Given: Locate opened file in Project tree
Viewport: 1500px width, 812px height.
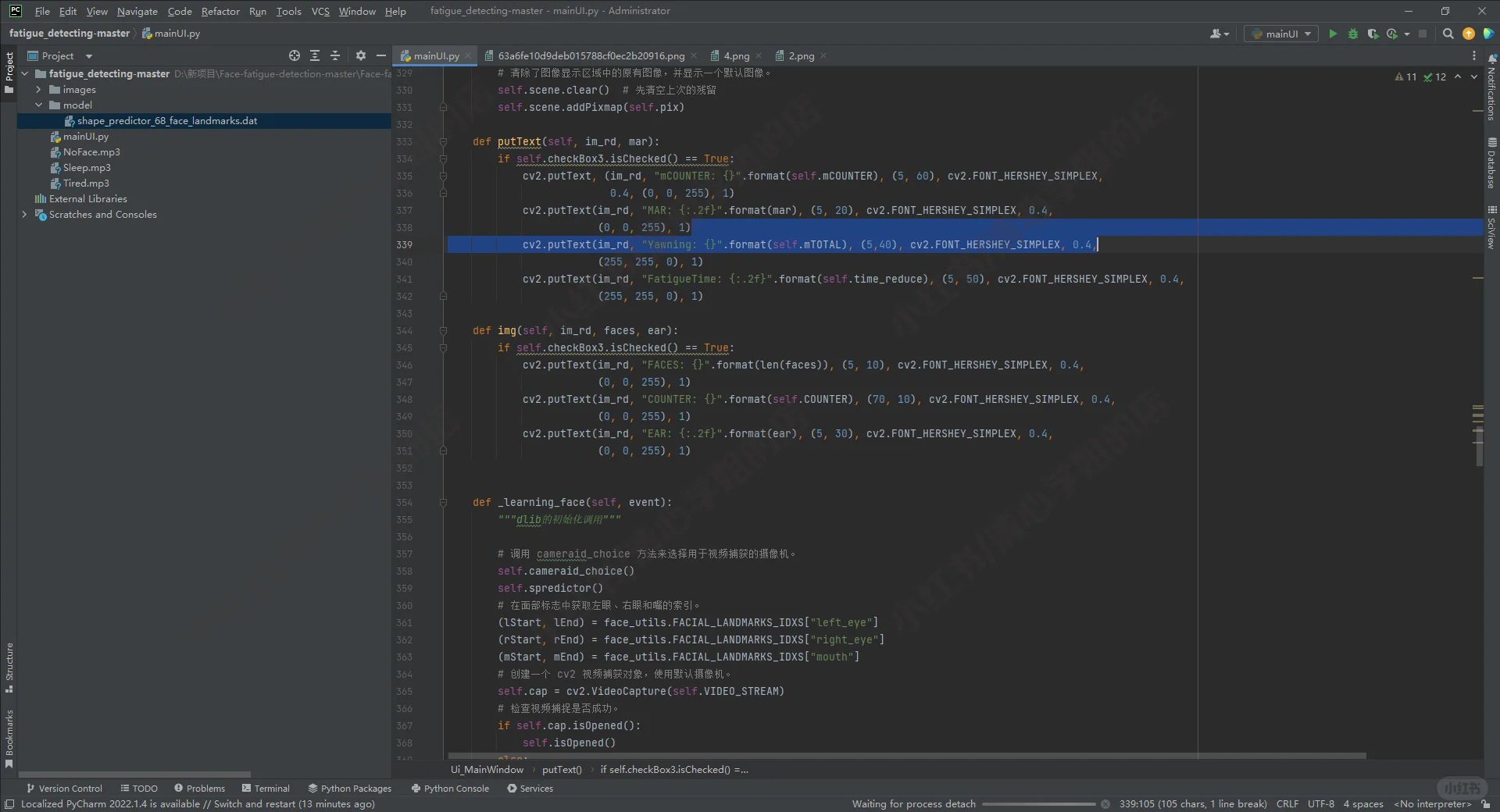Looking at the screenshot, I should point(295,55).
